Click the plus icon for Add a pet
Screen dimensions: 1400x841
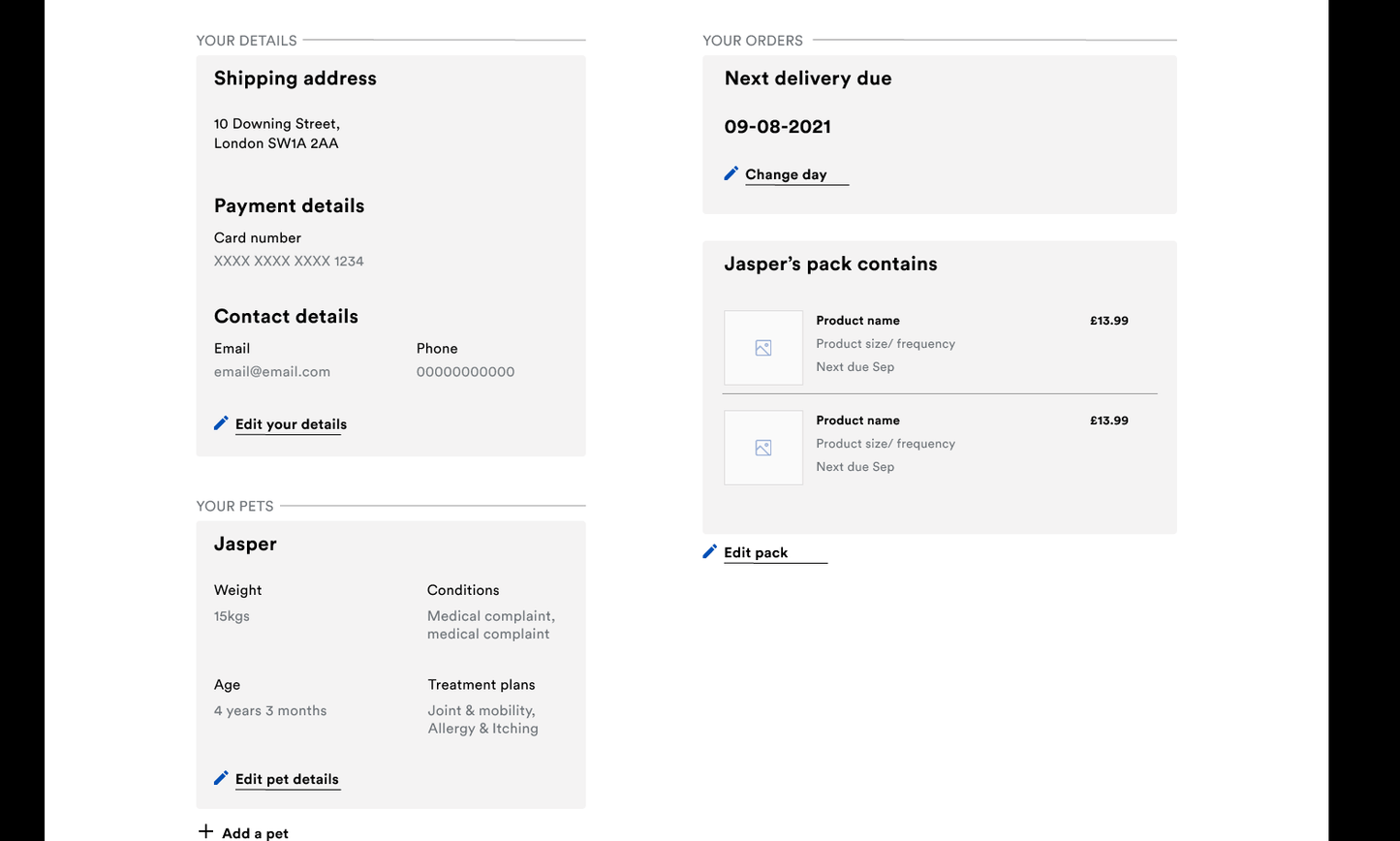pos(205,831)
